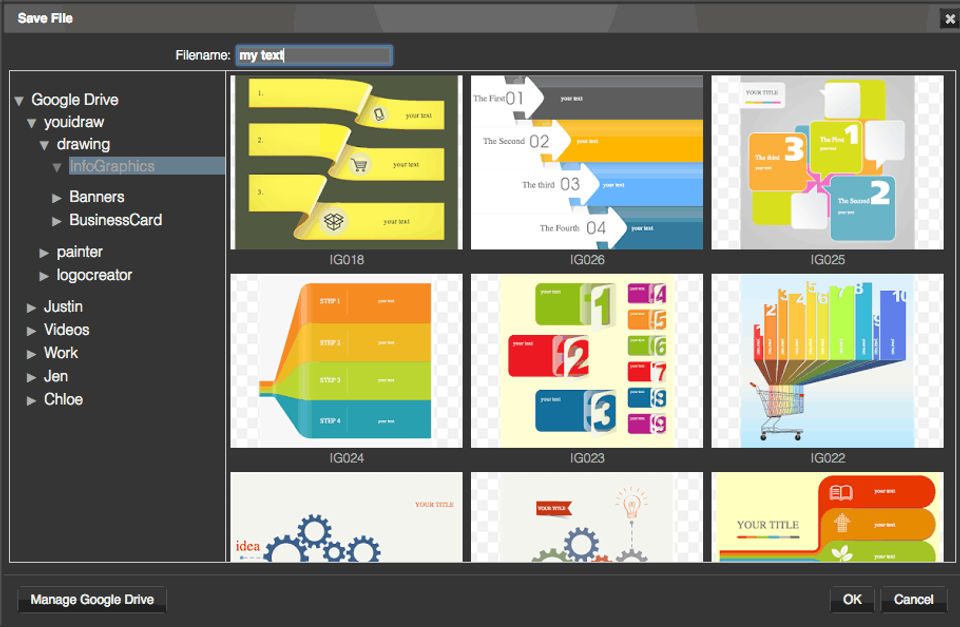Collapse the drawing folder arrow

pyautogui.click(x=44, y=145)
